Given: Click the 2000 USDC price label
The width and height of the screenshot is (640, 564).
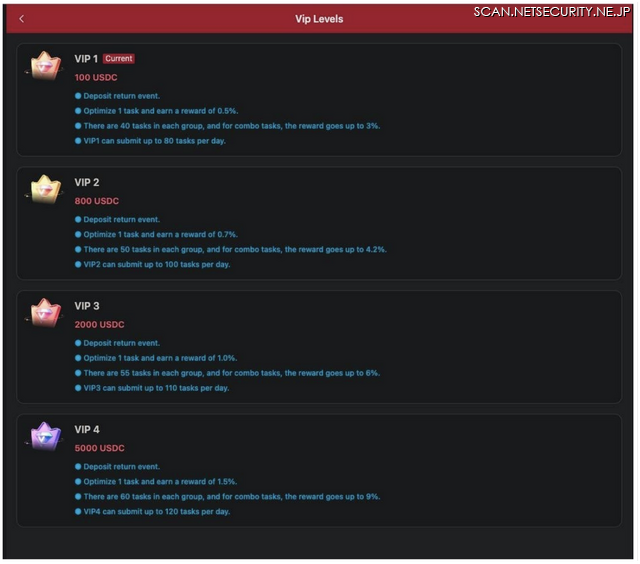Looking at the screenshot, I should pyautogui.click(x=100, y=325).
